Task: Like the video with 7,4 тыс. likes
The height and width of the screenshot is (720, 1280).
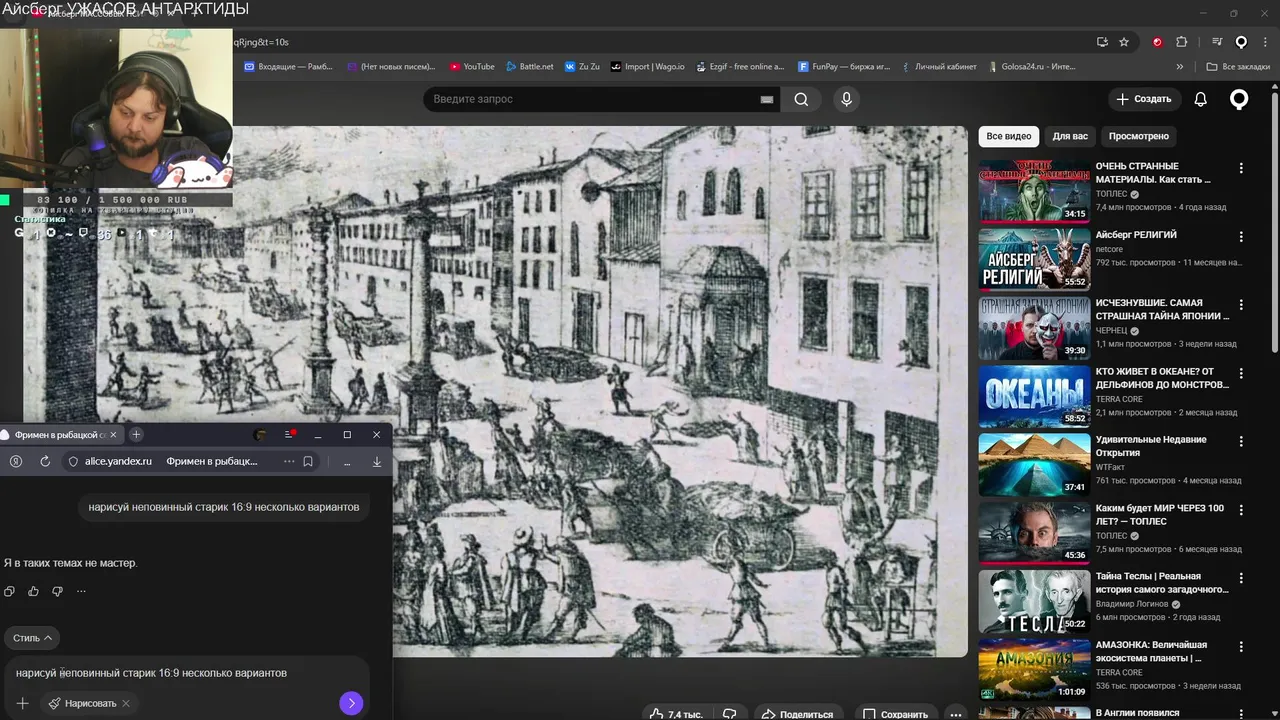Action: pos(676,714)
